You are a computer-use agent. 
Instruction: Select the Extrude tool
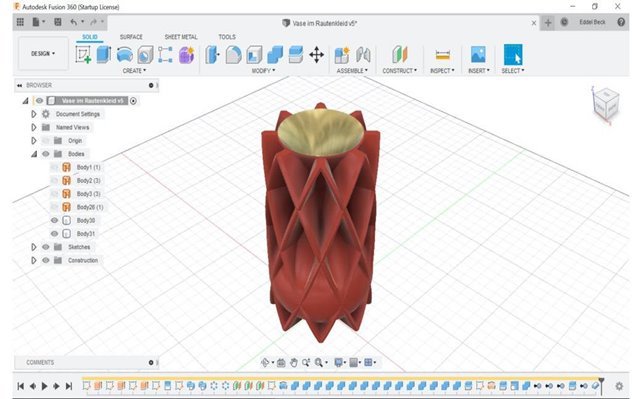tap(104, 54)
